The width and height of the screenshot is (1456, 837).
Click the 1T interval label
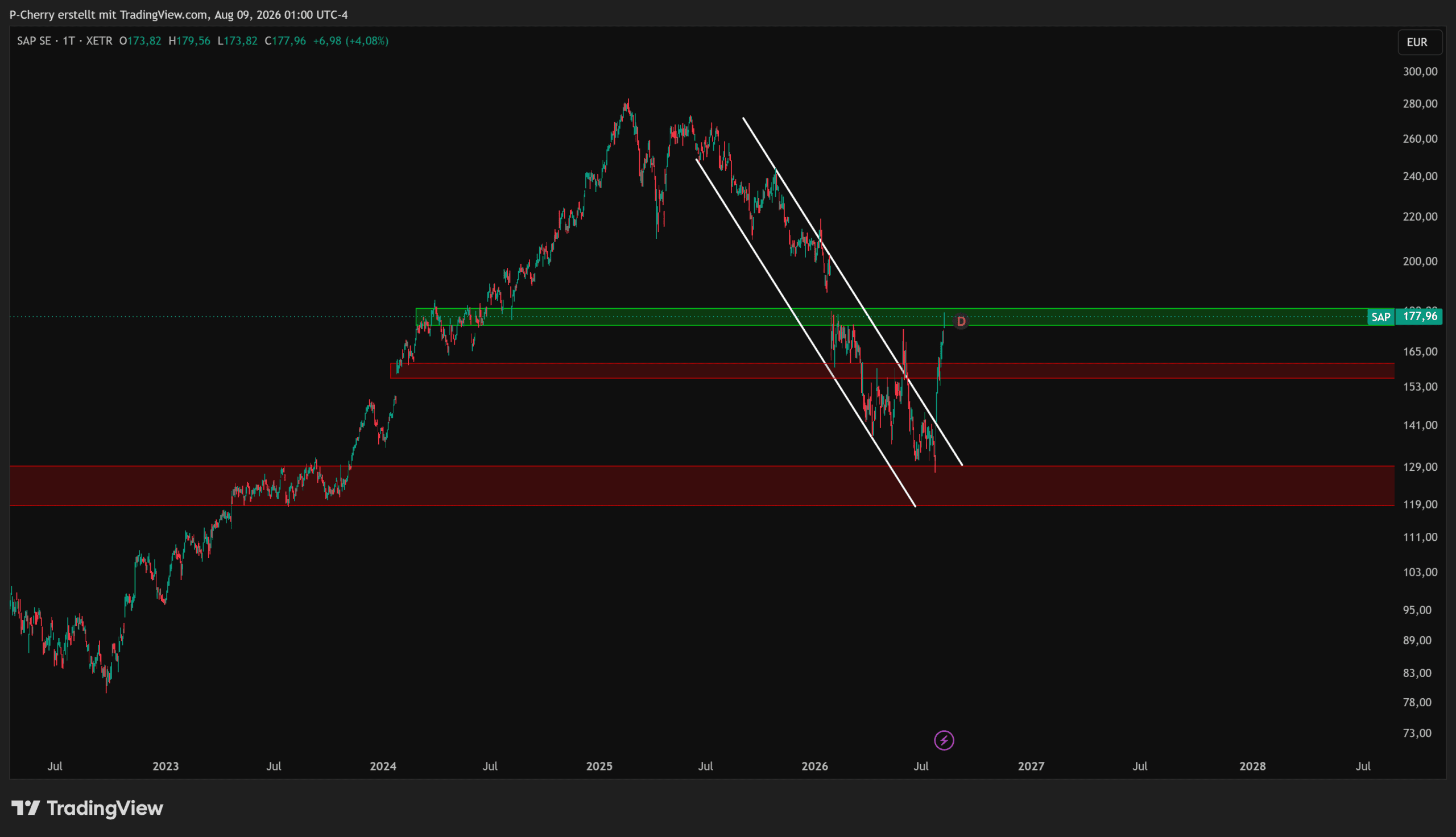(x=69, y=41)
